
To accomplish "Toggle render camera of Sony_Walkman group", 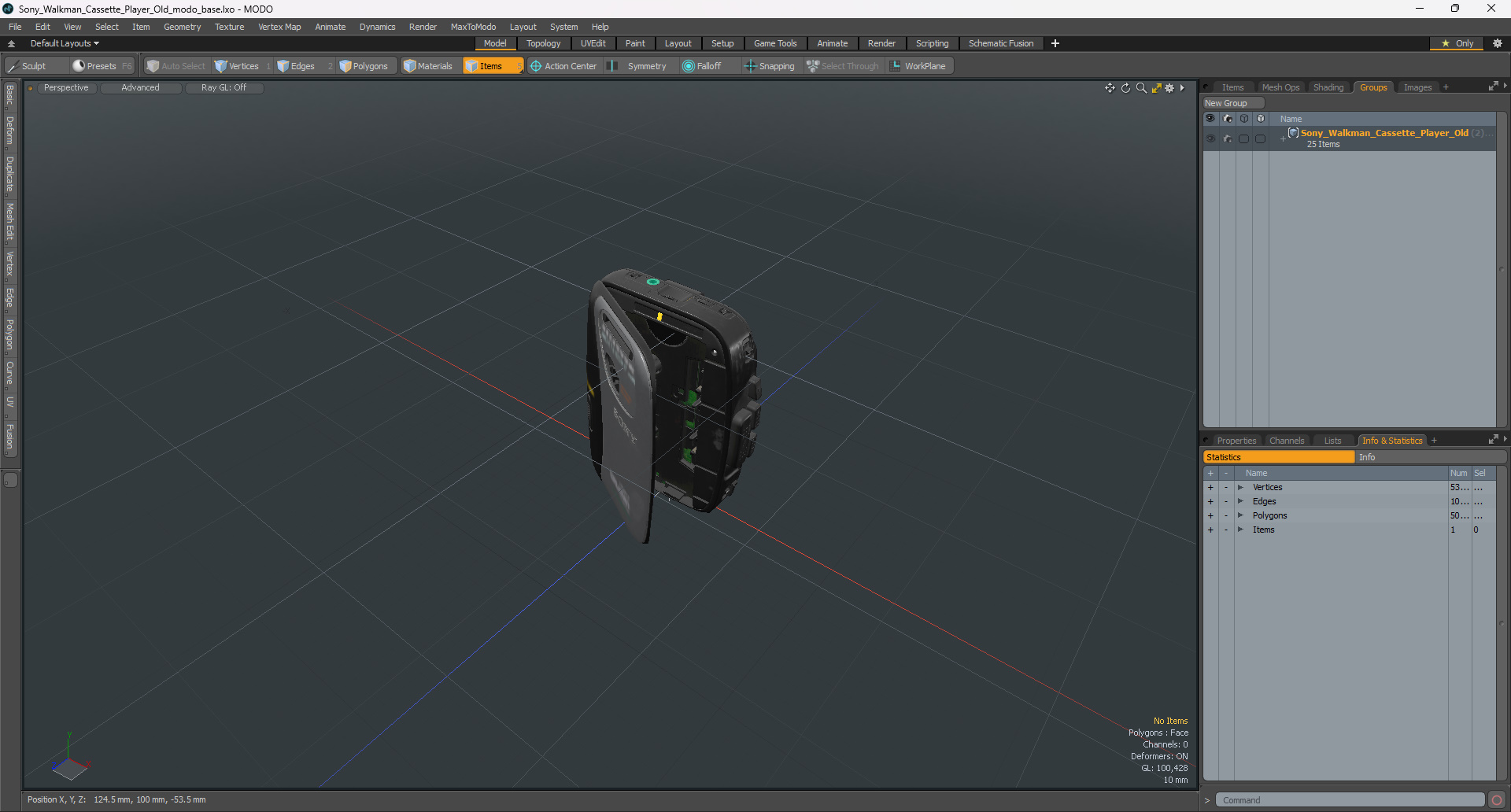I will pyautogui.click(x=1228, y=138).
